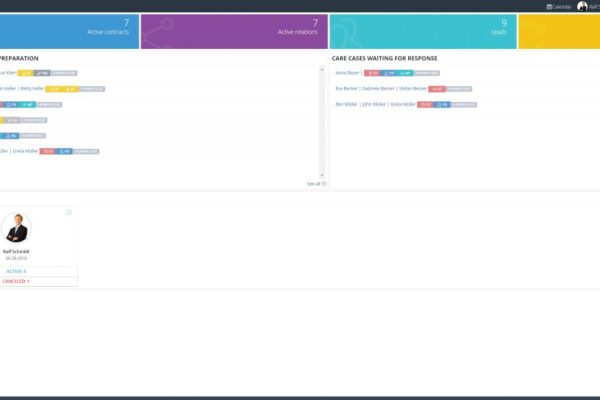Screen dimensions: 600x400
Task: Select Ben Müller in care cases list
Action: click(x=346, y=104)
